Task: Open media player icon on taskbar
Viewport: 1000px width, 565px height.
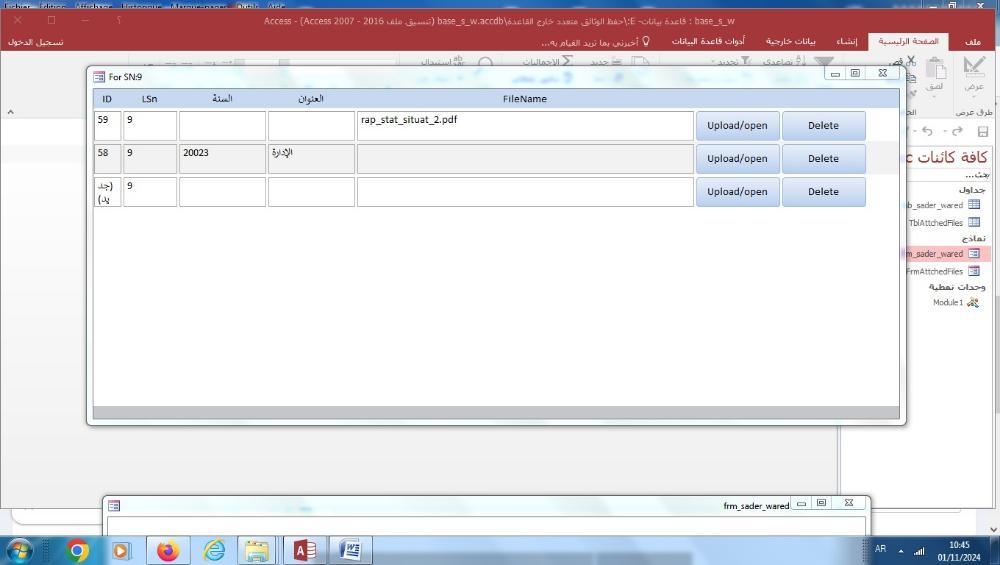Action: pyautogui.click(x=121, y=550)
